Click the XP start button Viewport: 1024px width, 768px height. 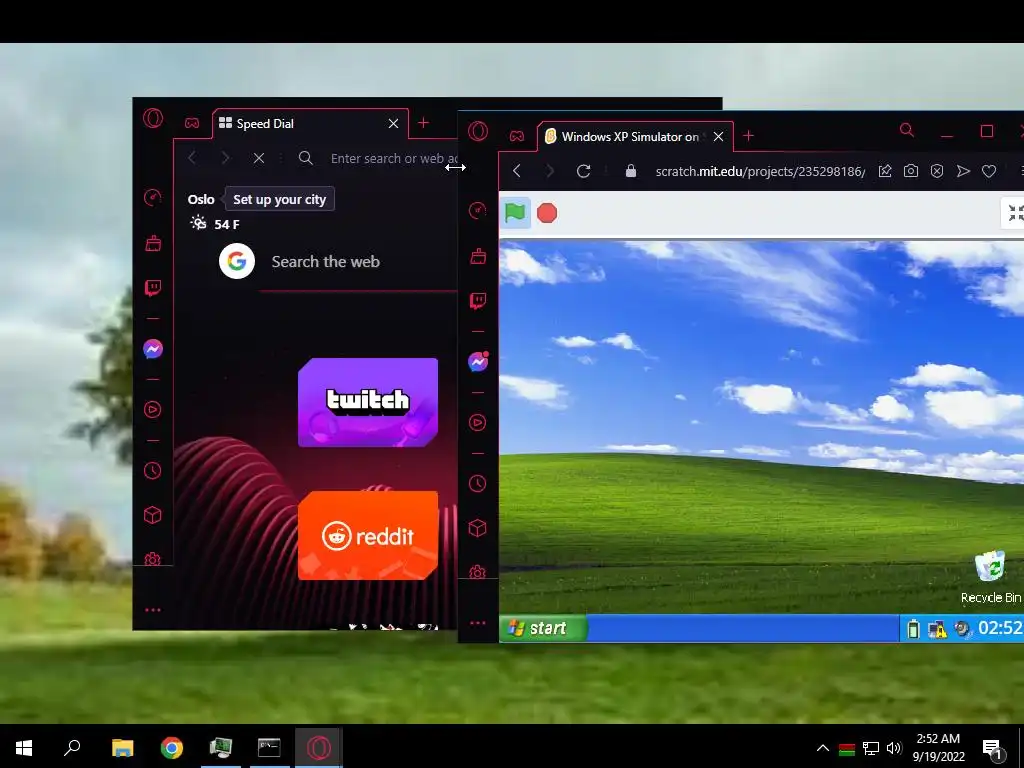pos(543,628)
